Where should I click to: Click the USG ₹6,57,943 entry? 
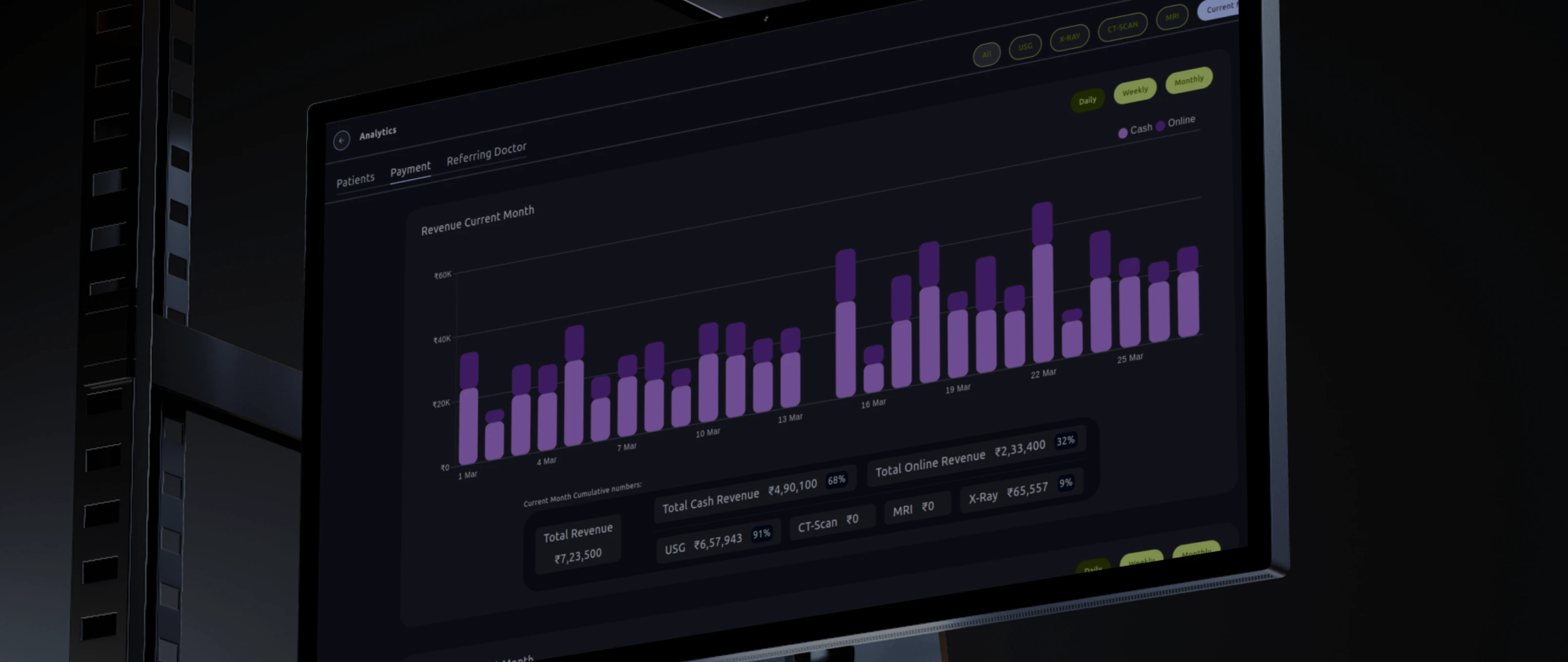point(718,541)
